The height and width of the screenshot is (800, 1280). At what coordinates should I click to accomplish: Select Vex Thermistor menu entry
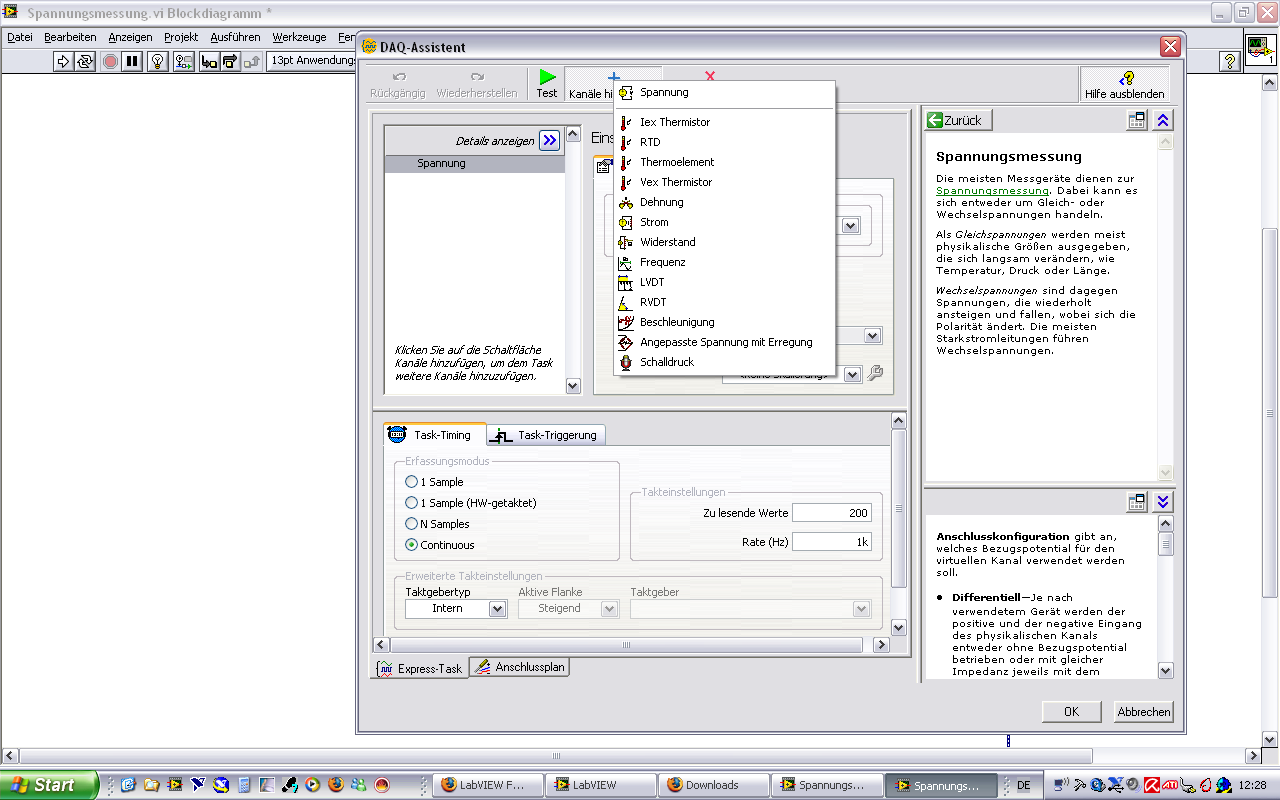point(724,182)
